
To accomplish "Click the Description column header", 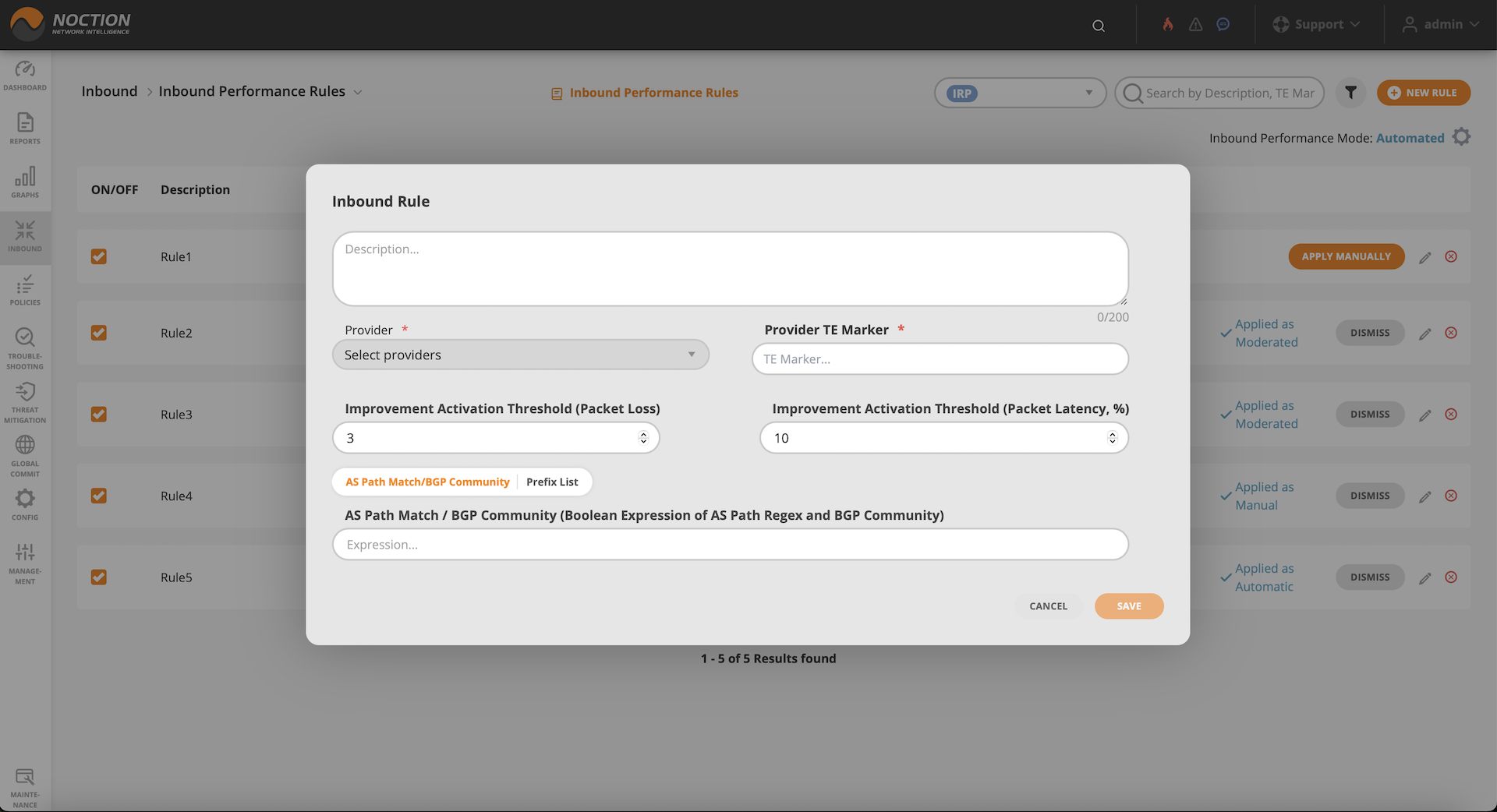I will [x=195, y=189].
